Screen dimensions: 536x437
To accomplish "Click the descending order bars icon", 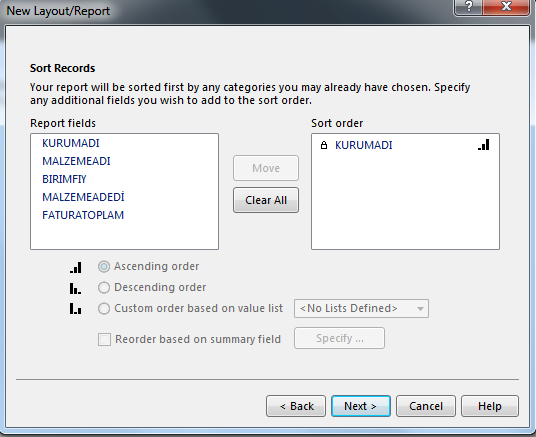I will coord(75,288).
